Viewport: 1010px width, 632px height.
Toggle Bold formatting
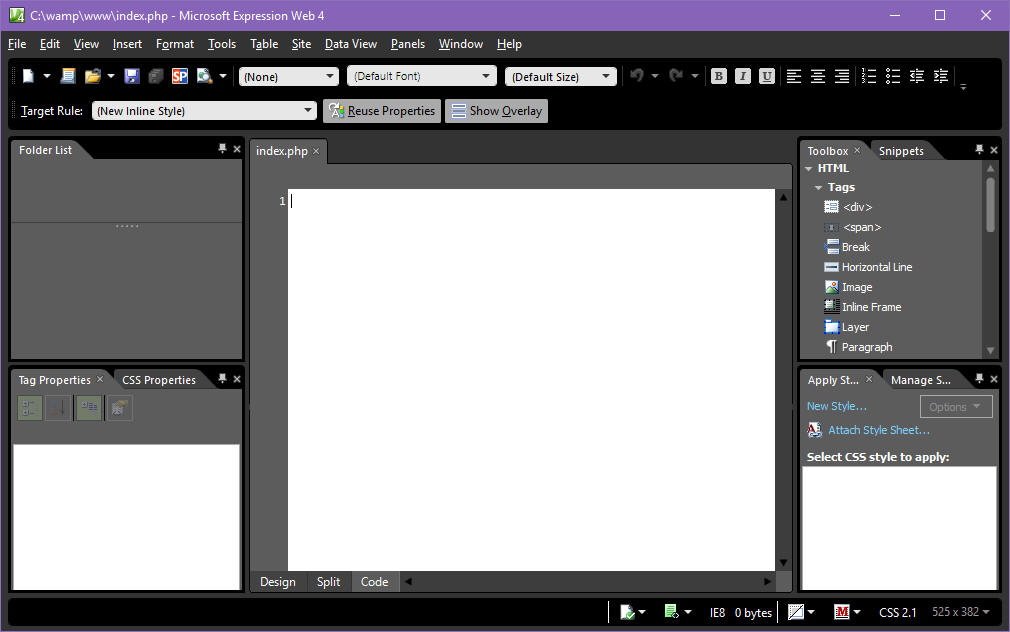coord(719,76)
